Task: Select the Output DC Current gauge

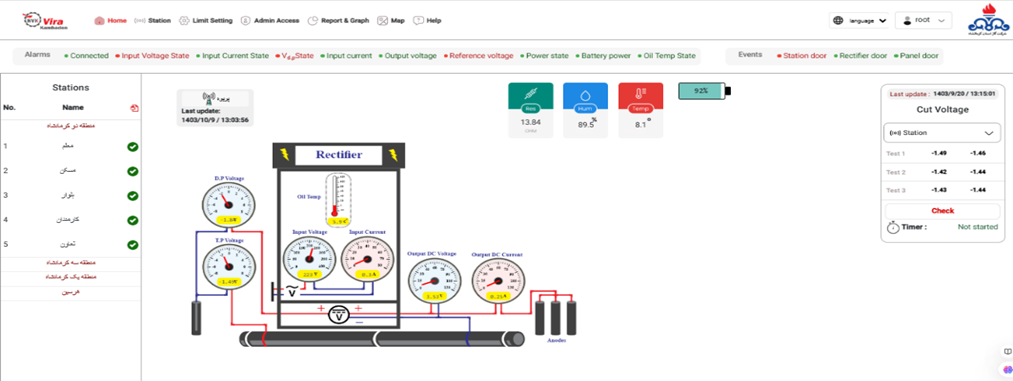Action: point(497,282)
